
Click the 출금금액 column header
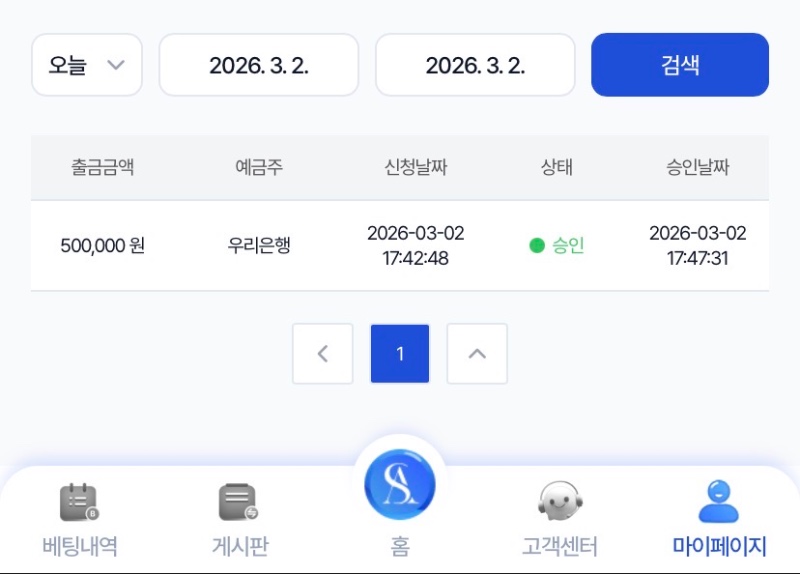(x=103, y=167)
